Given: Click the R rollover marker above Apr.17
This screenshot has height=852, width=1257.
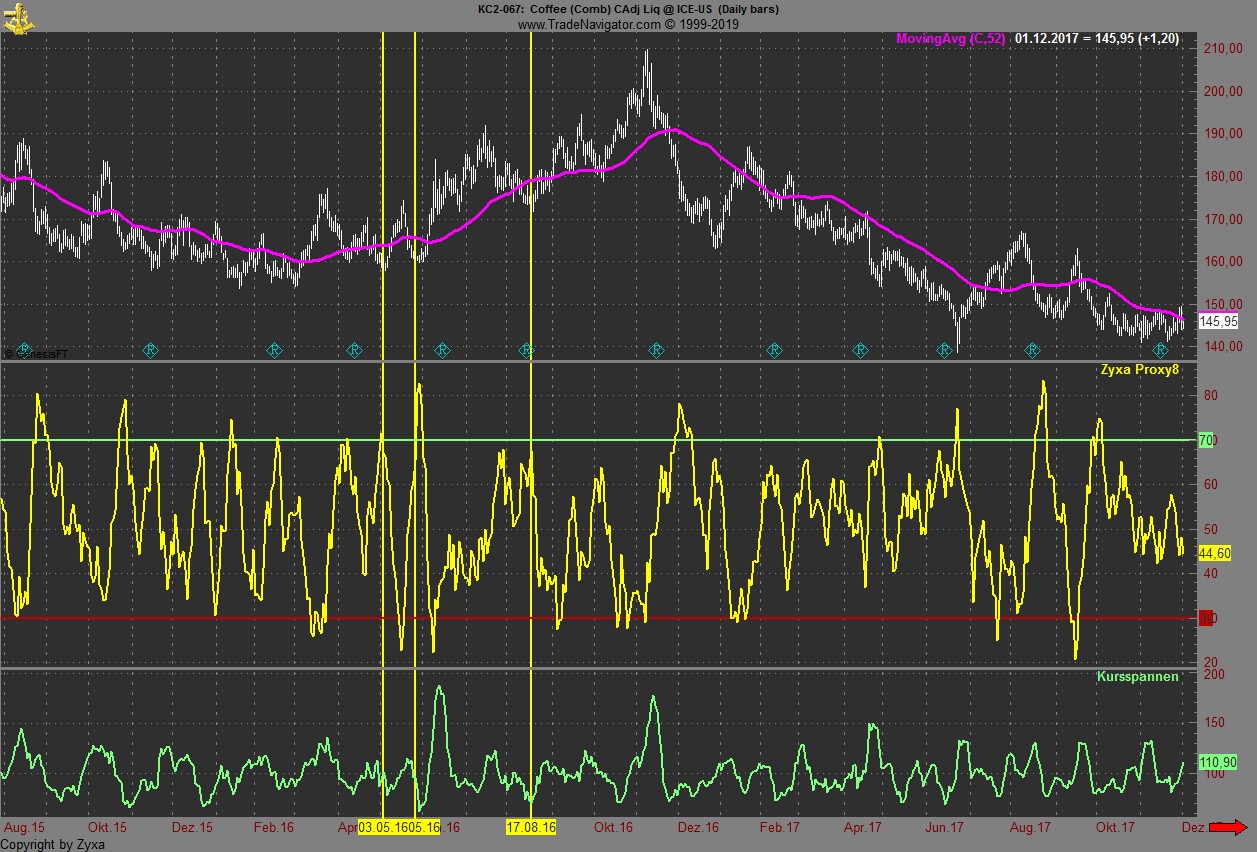Looking at the screenshot, I should (x=860, y=349).
